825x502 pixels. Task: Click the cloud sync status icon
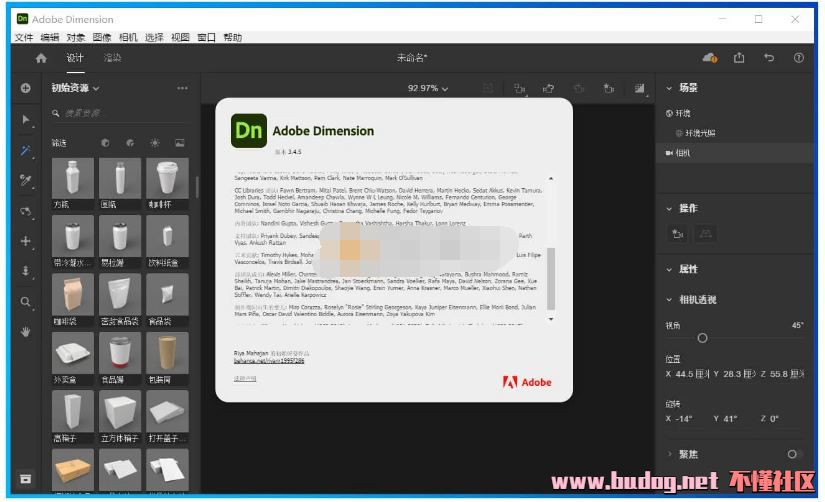(710, 58)
